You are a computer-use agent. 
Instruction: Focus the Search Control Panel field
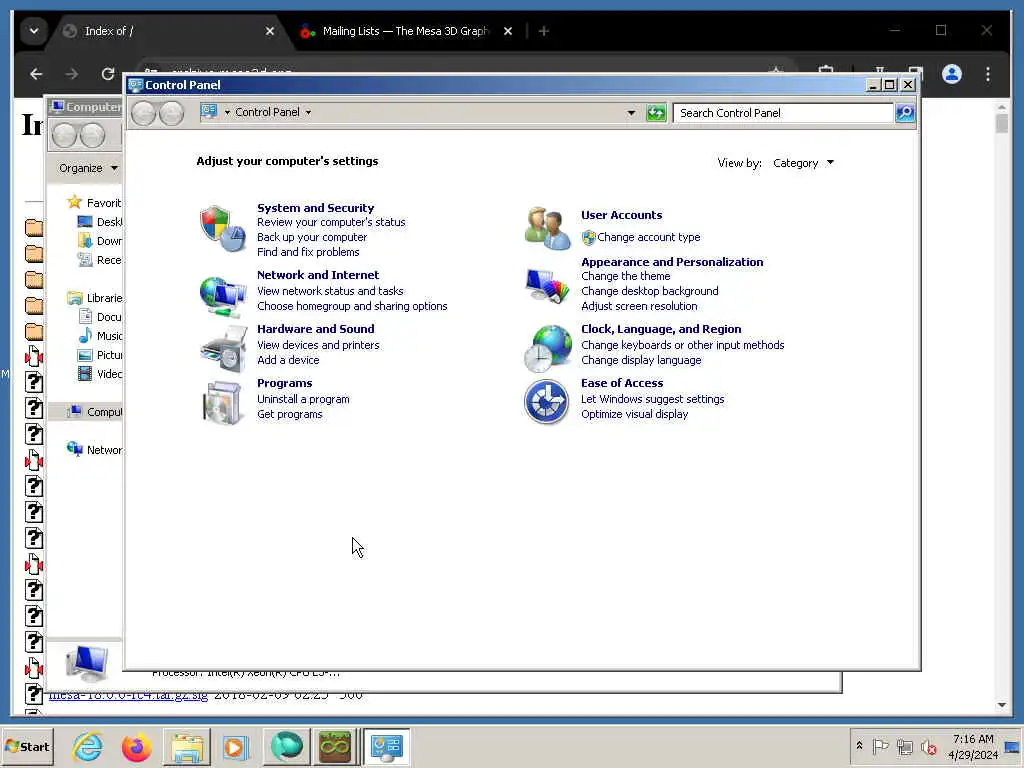[x=784, y=113]
